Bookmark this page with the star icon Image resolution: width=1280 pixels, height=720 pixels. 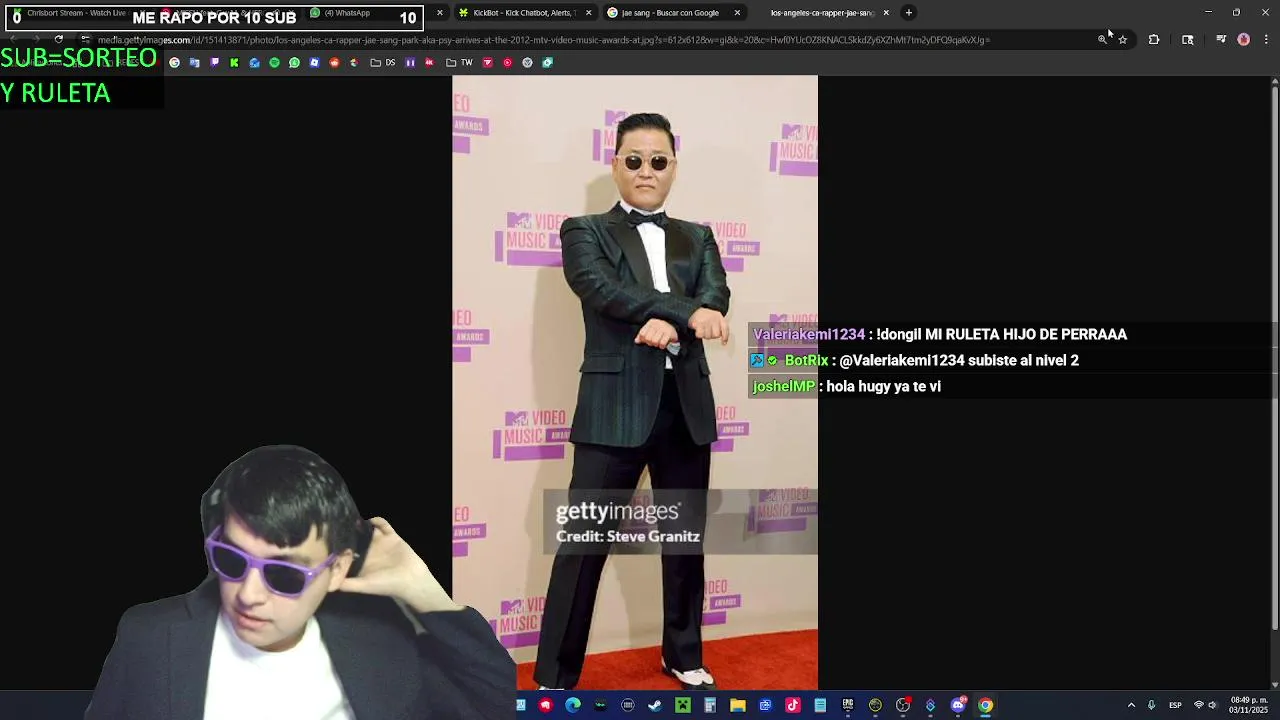click(x=1122, y=40)
